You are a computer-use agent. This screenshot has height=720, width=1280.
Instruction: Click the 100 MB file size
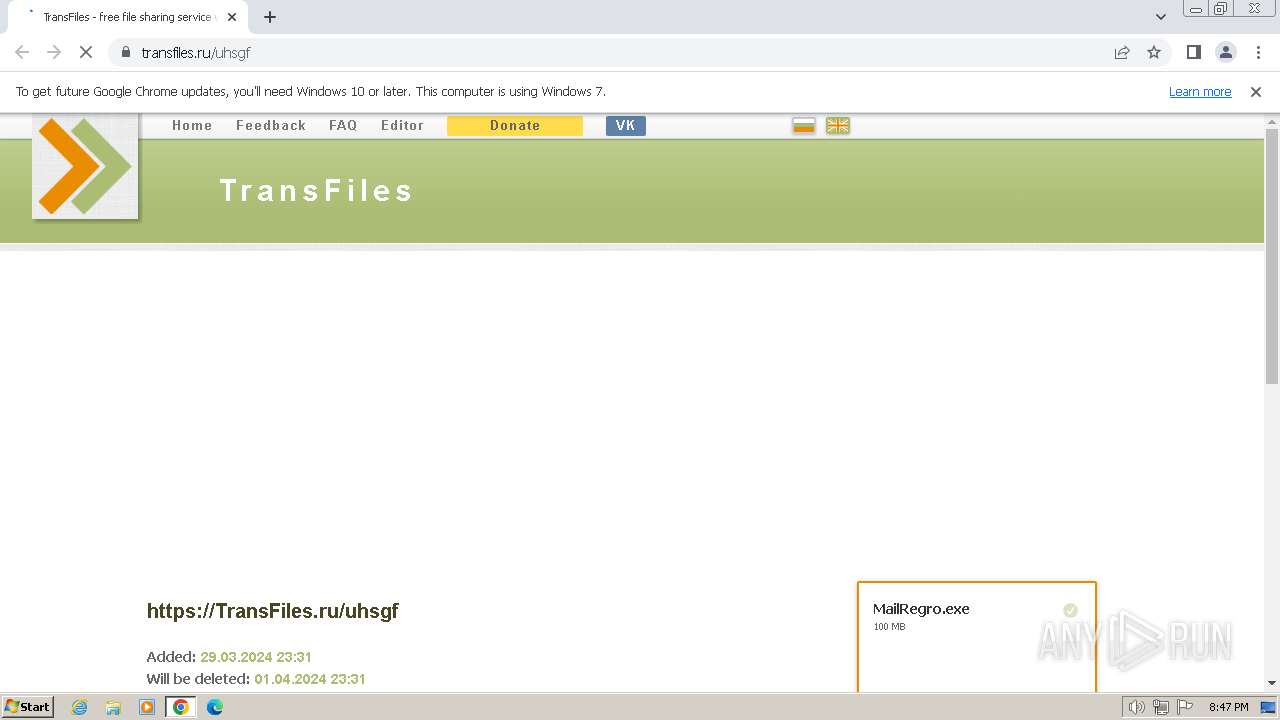coord(889,627)
